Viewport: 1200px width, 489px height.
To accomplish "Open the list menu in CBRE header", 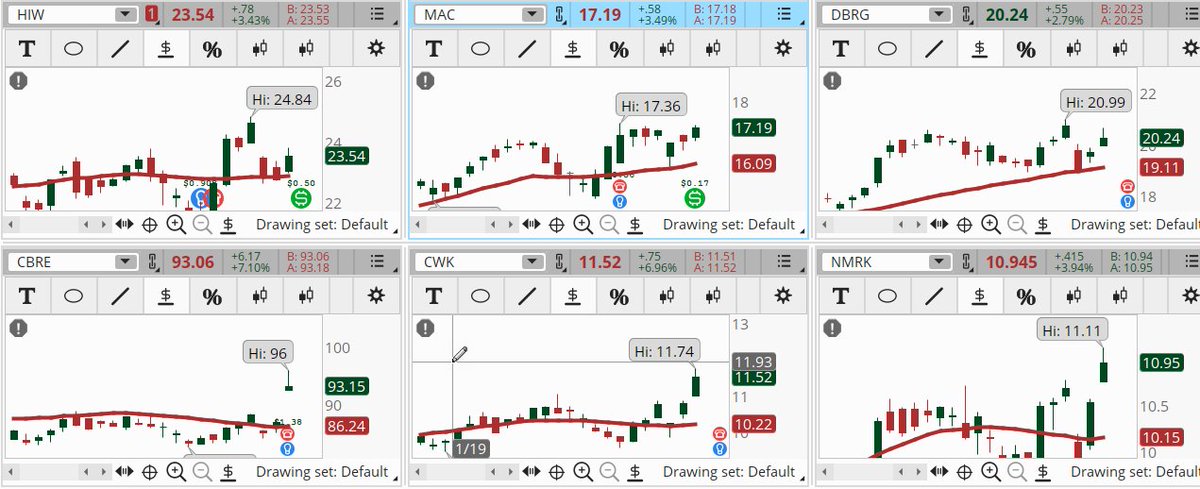I will 375,261.
